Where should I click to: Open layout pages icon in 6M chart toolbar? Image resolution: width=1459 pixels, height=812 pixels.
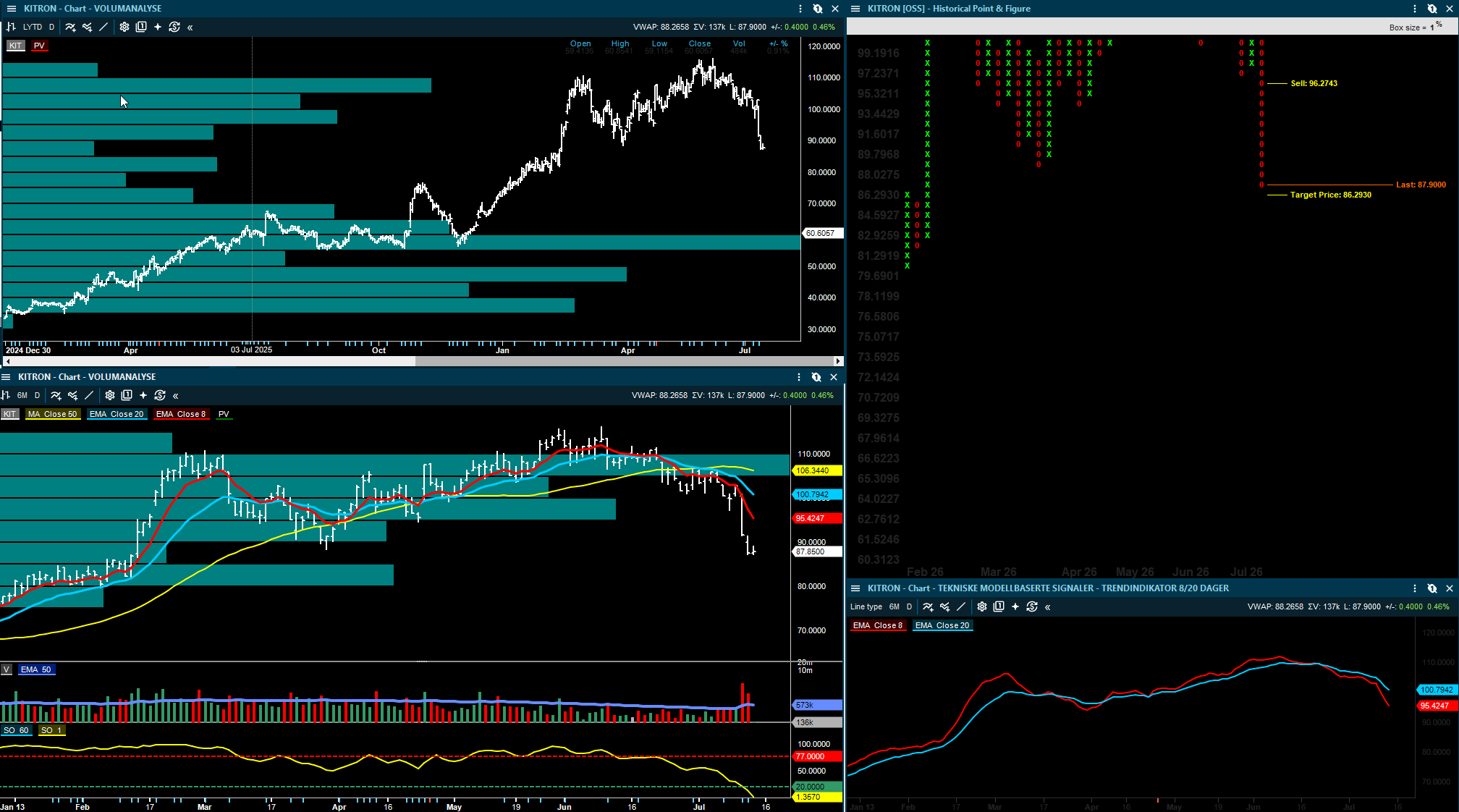pyautogui.click(x=127, y=395)
